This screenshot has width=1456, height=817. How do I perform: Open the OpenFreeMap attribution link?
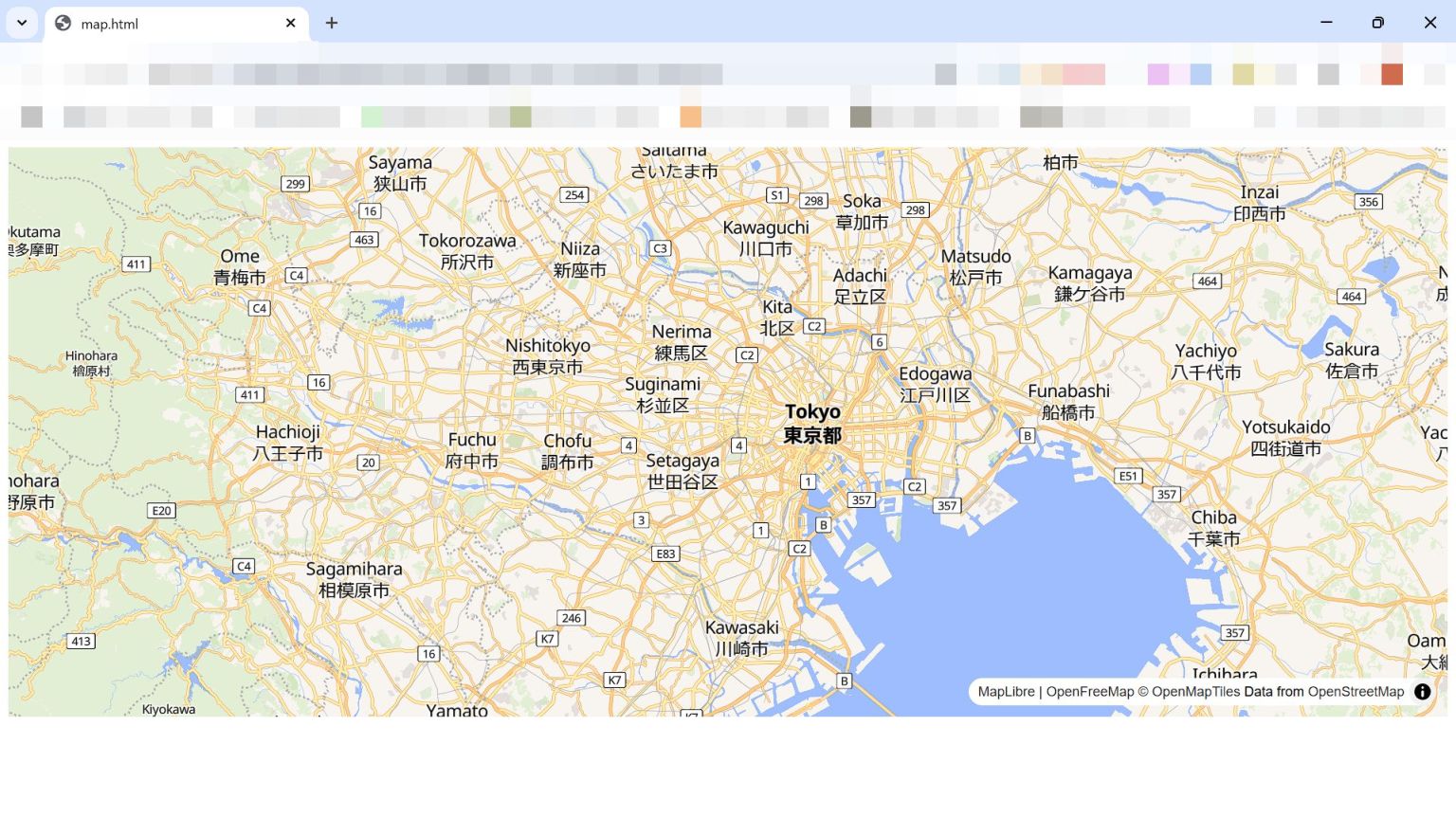[x=1090, y=692]
